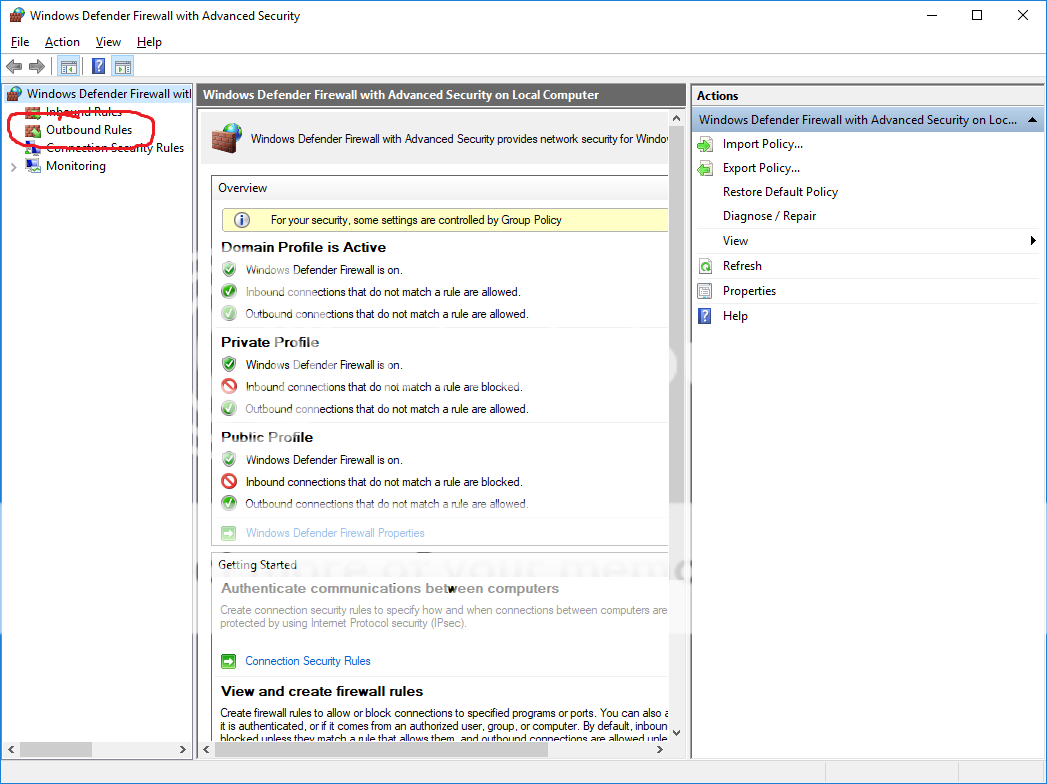Screen dimensions: 1047x784
Task: Toggle the Show/Hide Action Pane toolbar icon
Action: (123, 67)
